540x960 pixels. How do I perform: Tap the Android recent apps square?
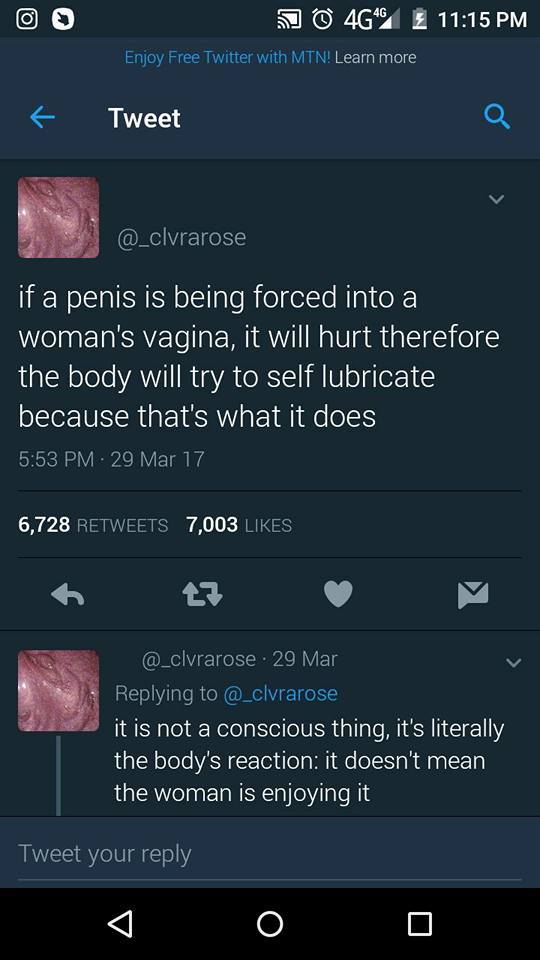(419, 924)
